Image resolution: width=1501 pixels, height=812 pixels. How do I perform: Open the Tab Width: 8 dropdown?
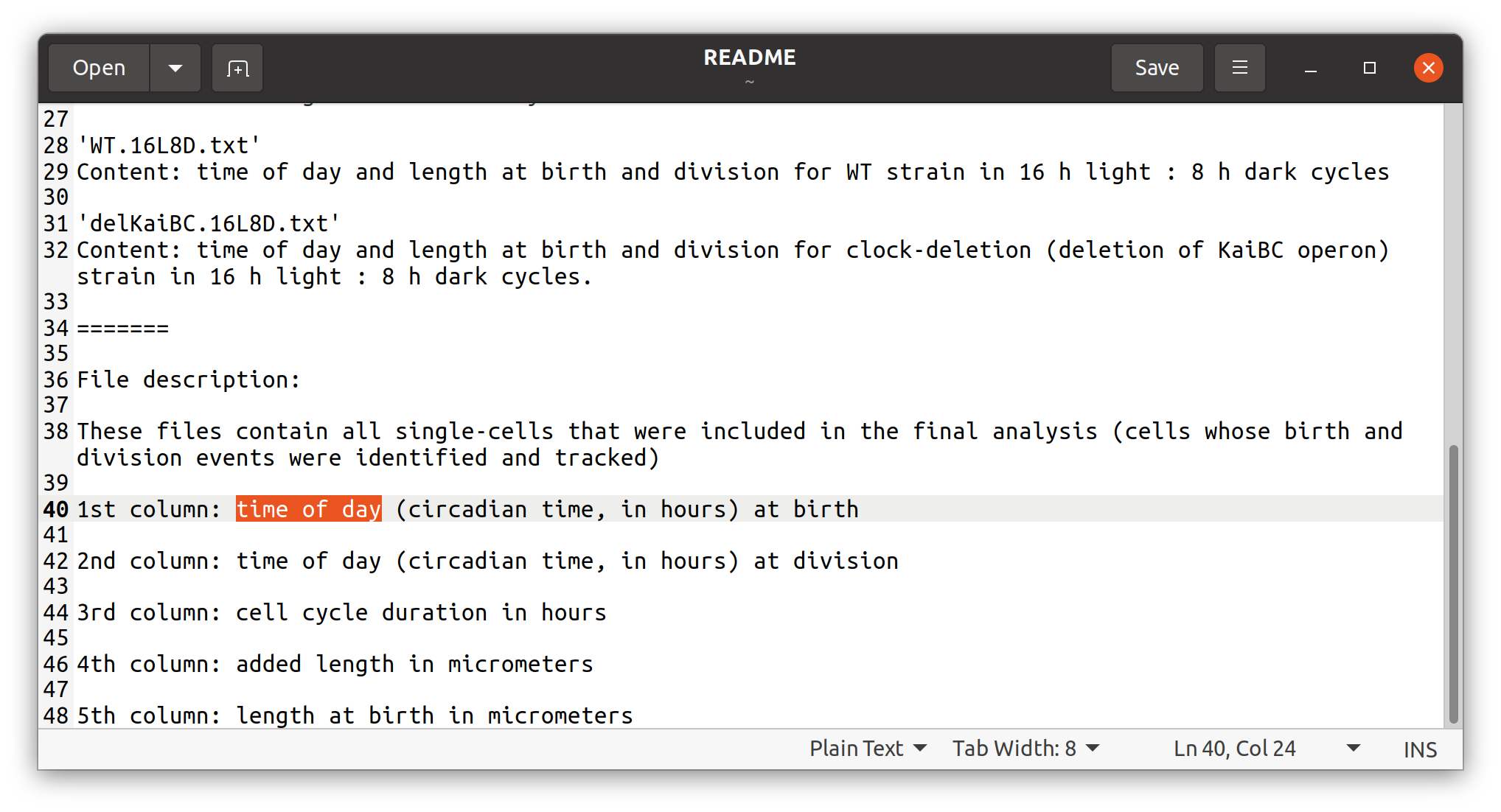coord(1025,749)
